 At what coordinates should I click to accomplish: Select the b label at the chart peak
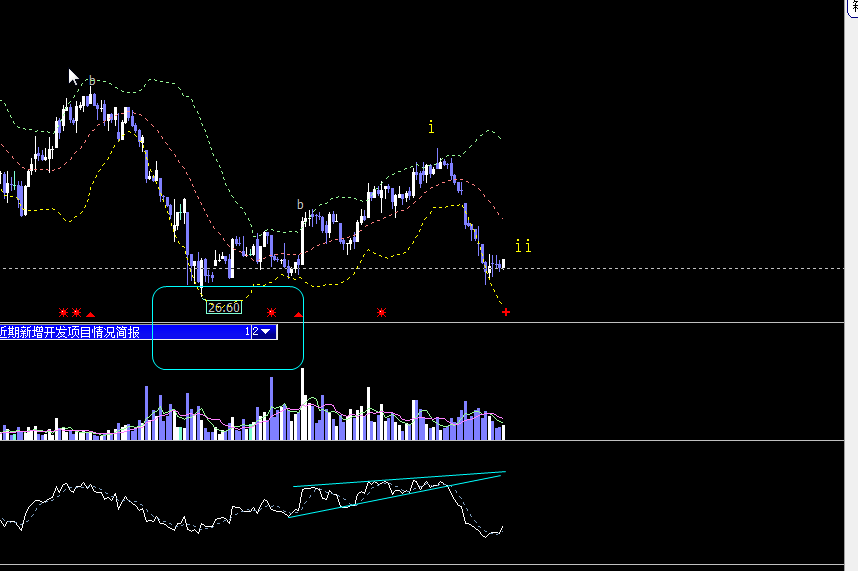92,81
